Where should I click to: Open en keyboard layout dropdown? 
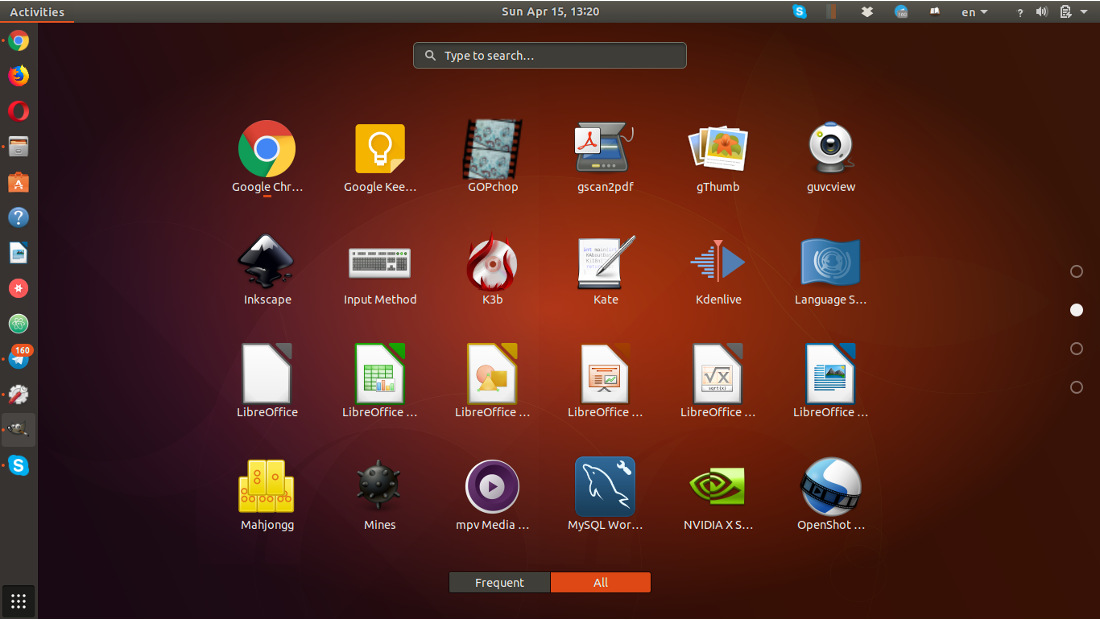[974, 12]
